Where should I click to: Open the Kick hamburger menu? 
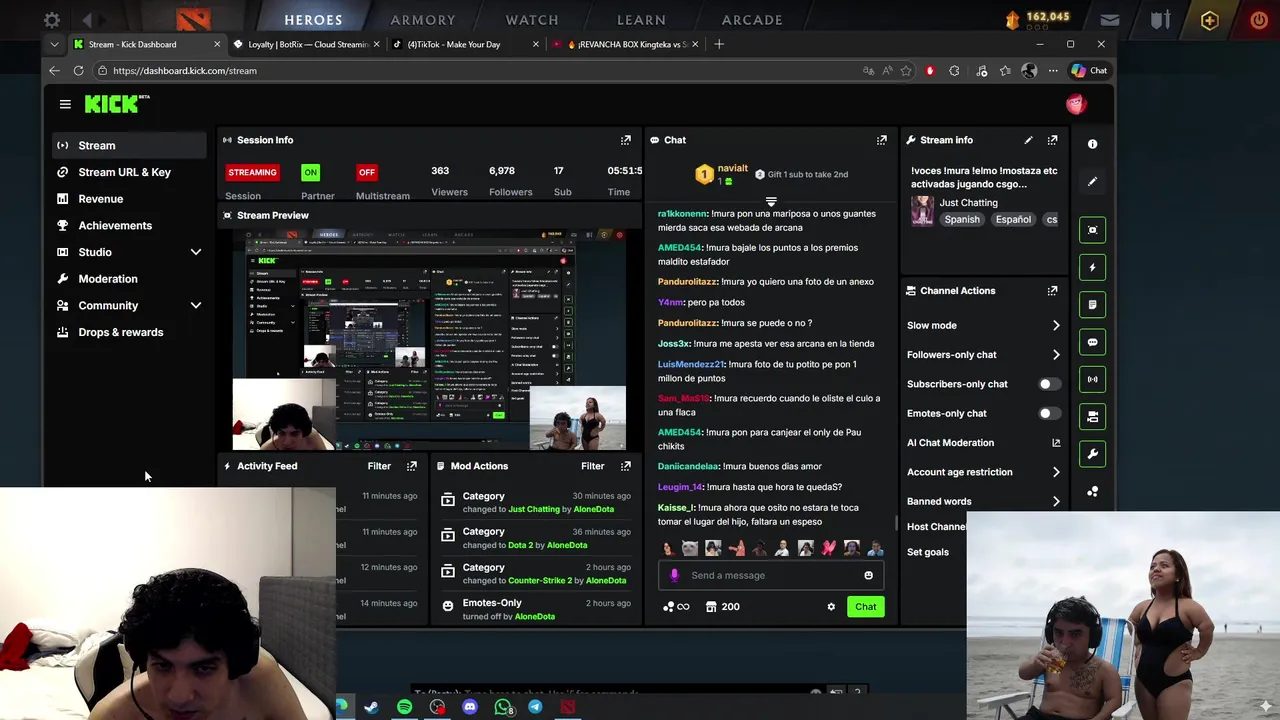[x=65, y=104]
